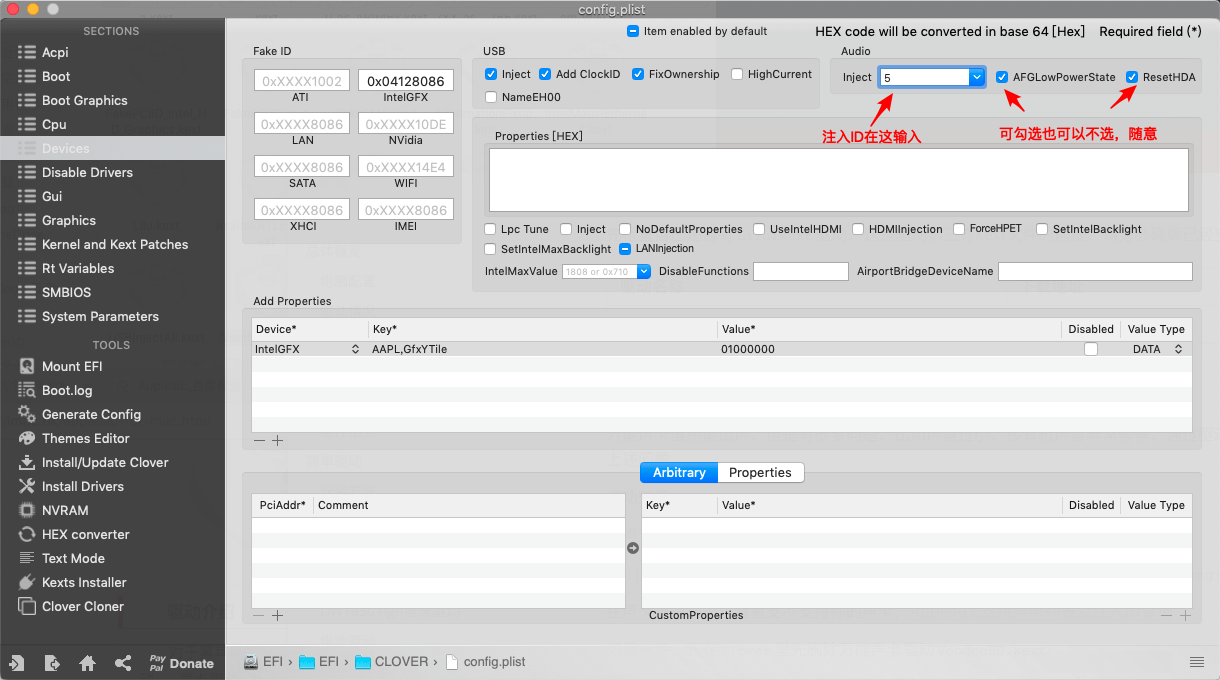The height and width of the screenshot is (680, 1220).
Task: Uncheck the ResetHDA checkbox
Action: click(1132, 77)
